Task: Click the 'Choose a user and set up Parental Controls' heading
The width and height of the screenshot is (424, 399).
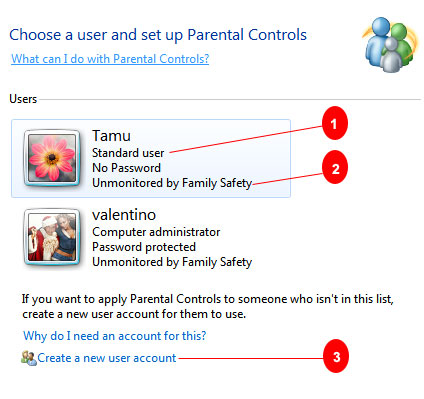Action: pyautogui.click(x=158, y=35)
